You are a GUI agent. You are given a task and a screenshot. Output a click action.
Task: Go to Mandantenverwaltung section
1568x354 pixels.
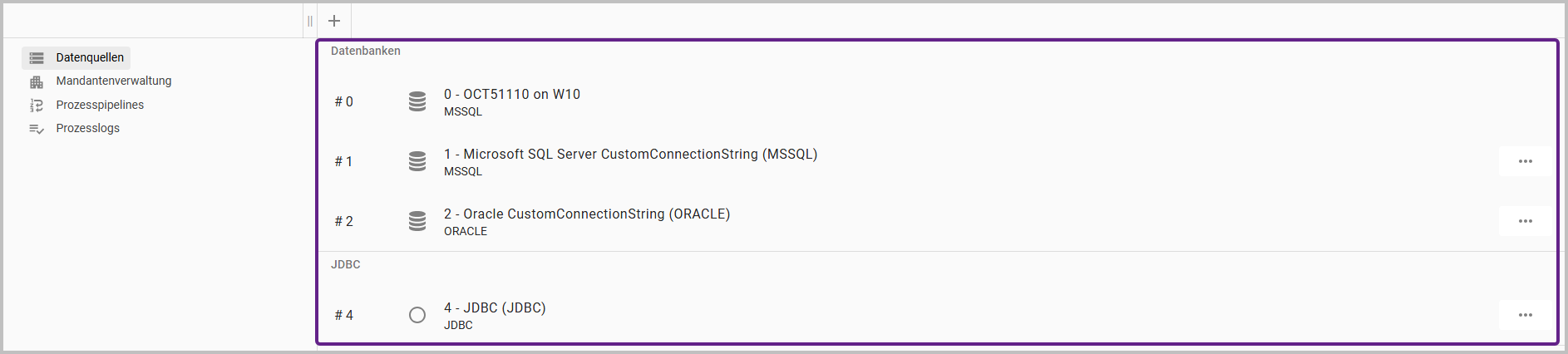coord(114,81)
